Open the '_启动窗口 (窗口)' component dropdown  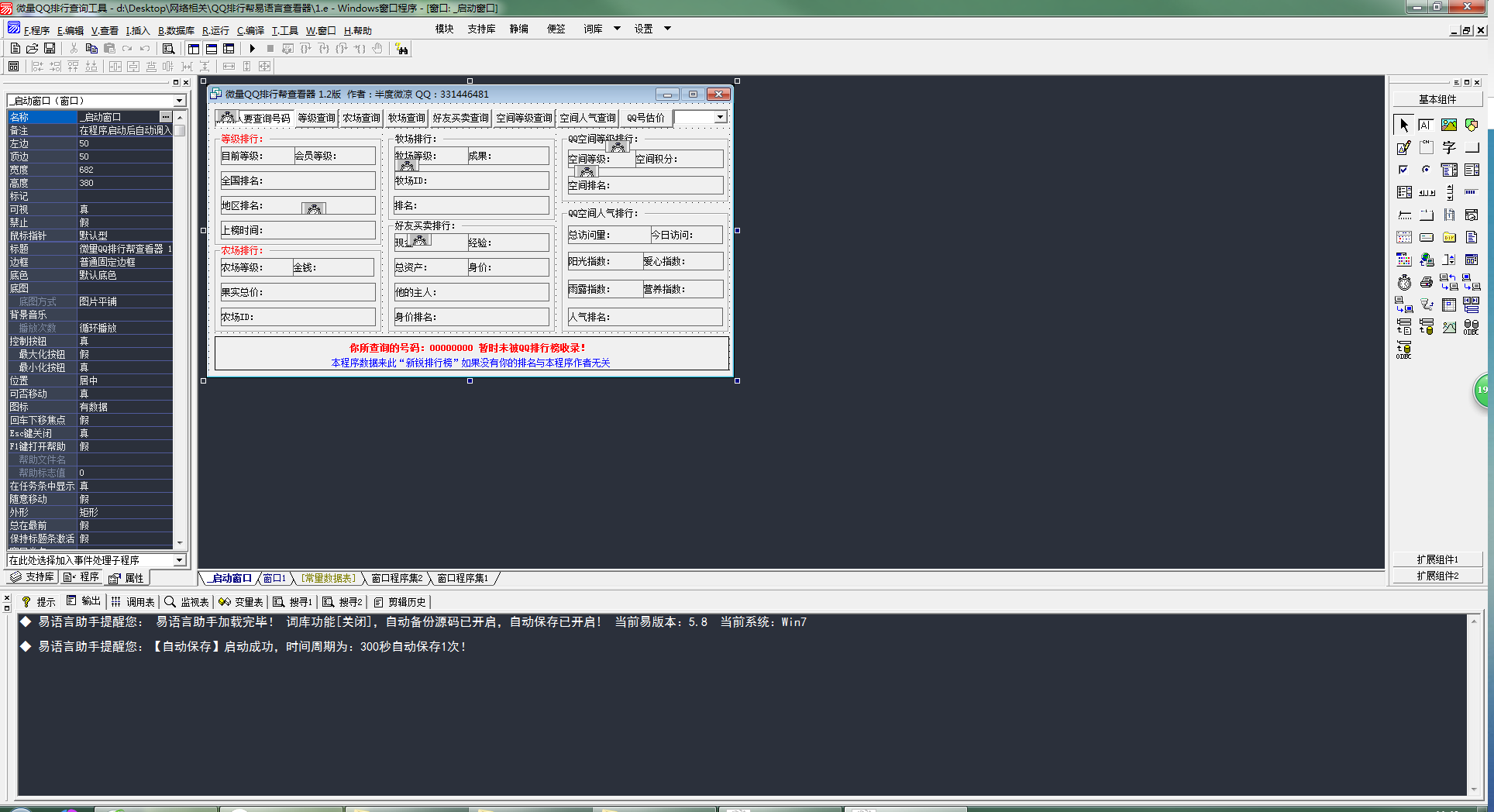[x=179, y=101]
